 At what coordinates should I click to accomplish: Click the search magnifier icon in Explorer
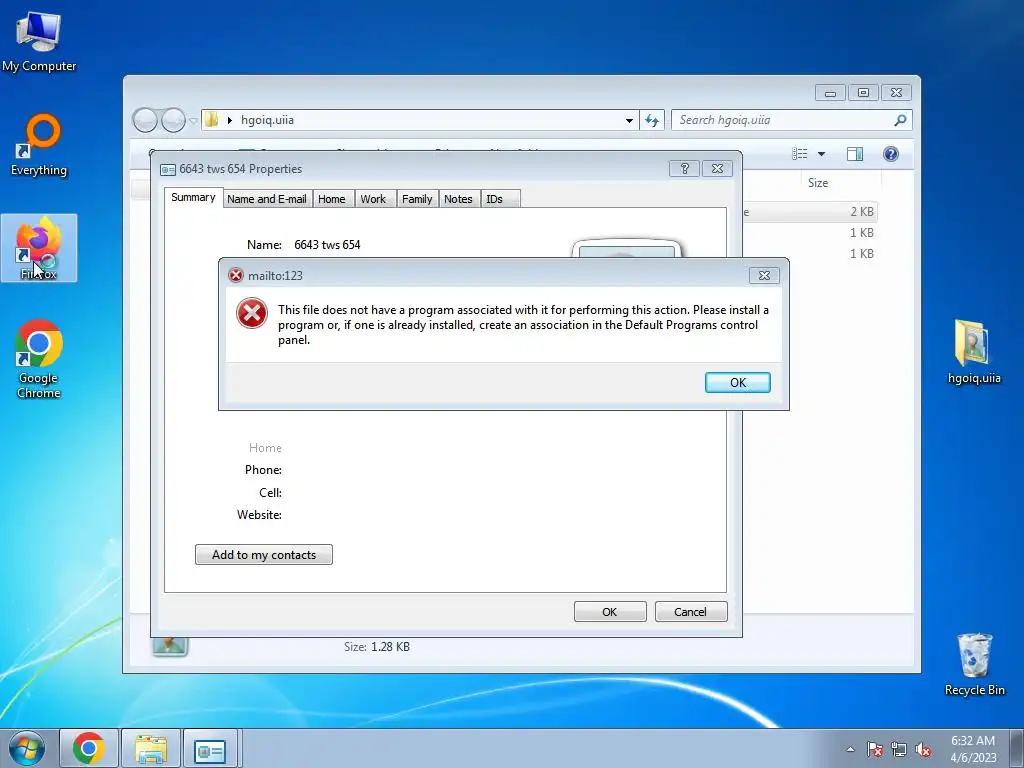pyautogui.click(x=901, y=120)
